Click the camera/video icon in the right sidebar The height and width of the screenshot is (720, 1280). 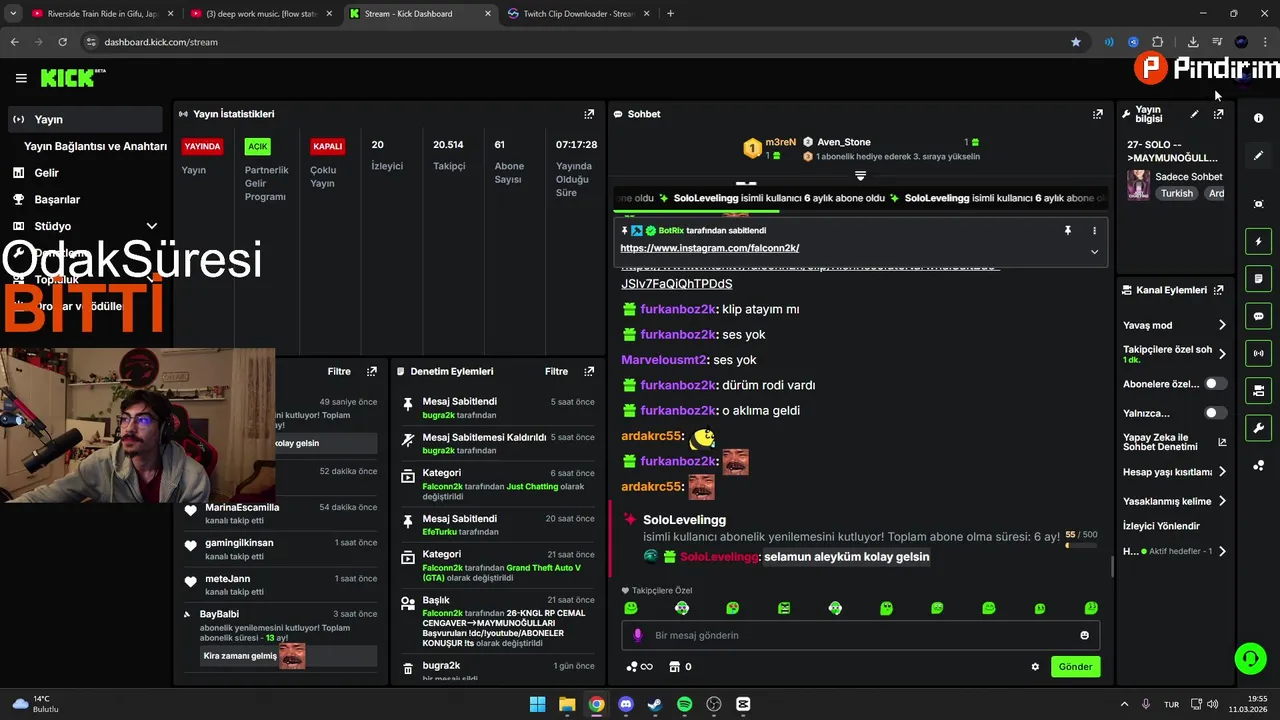pyautogui.click(x=1258, y=390)
